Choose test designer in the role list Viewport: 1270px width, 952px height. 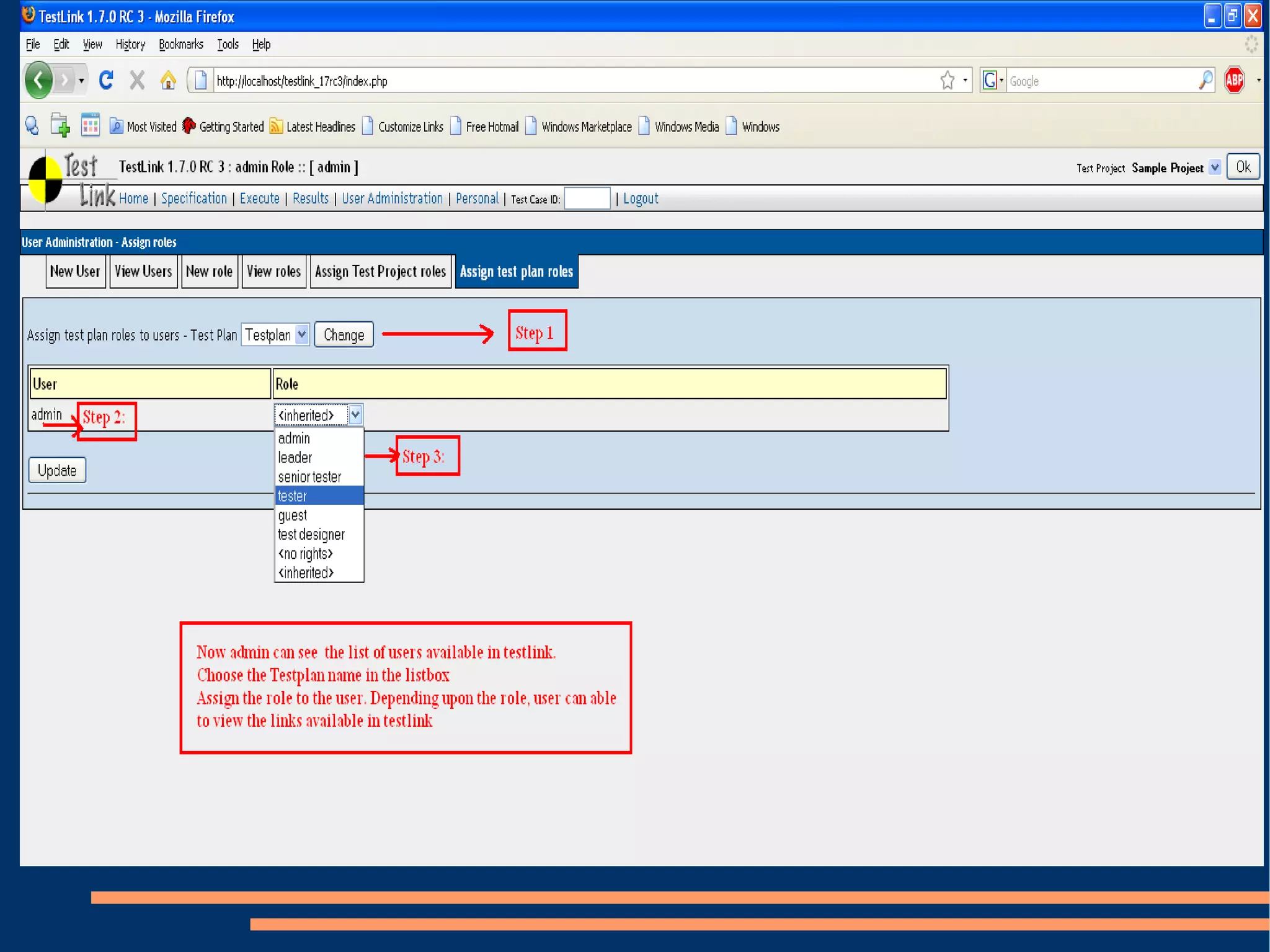tap(319, 535)
